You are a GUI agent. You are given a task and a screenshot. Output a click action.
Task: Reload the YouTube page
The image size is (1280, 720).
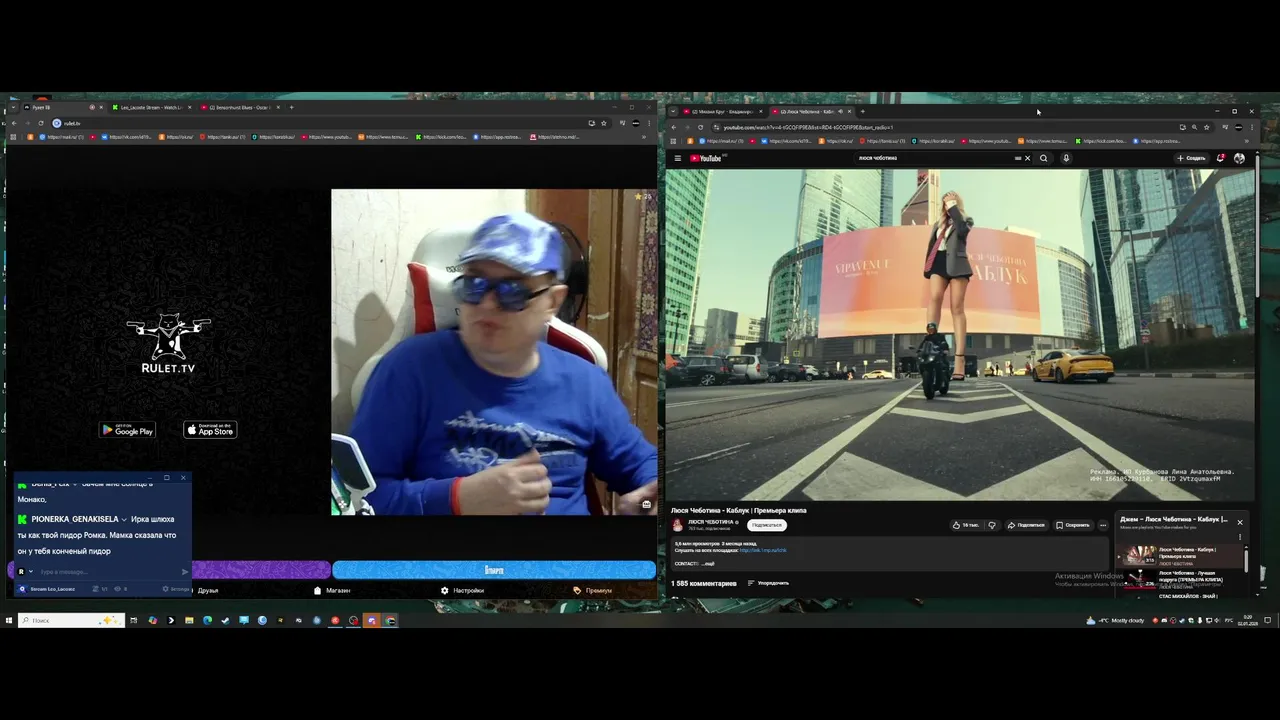tap(700, 127)
